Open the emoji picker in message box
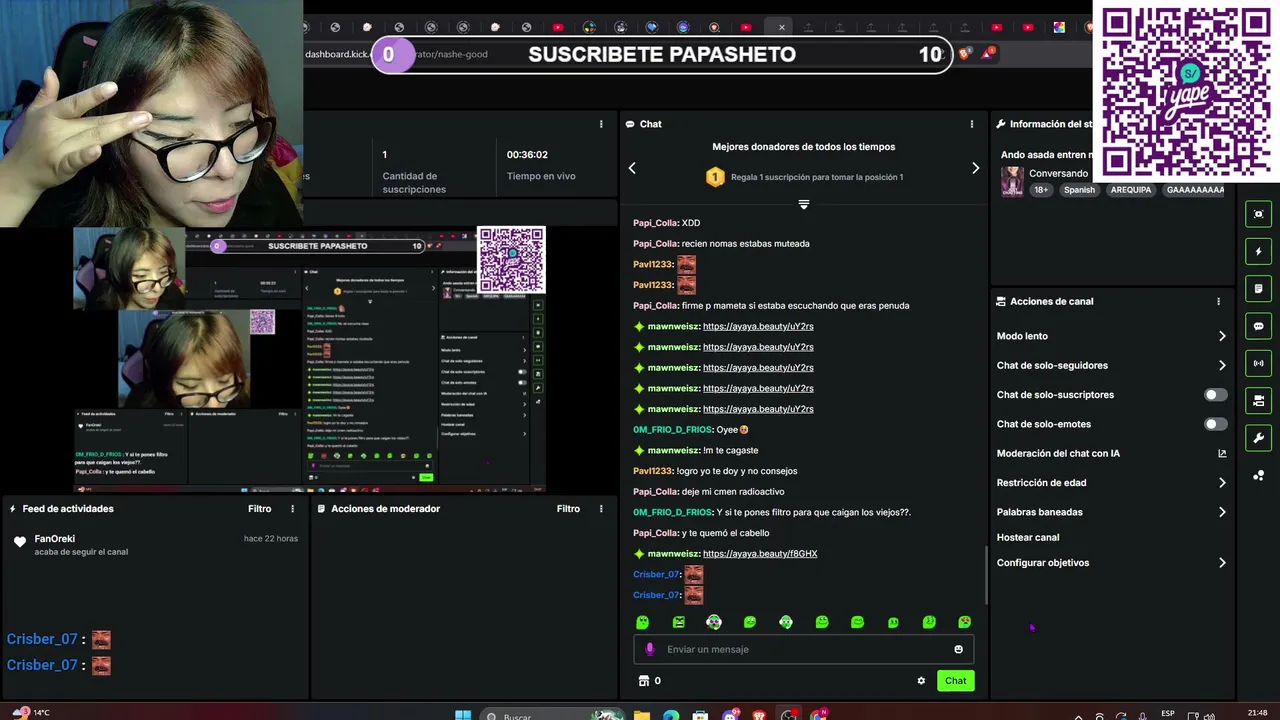Viewport: 1280px width, 720px height. pyautogui.click(x=958, y=649)
